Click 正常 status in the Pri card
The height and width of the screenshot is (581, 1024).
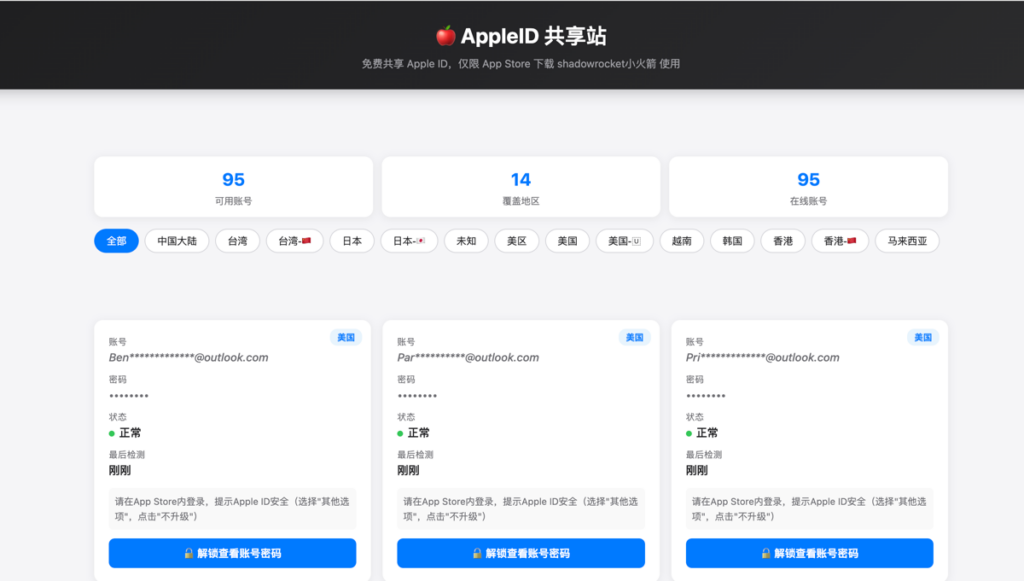[x=703, y=433]
